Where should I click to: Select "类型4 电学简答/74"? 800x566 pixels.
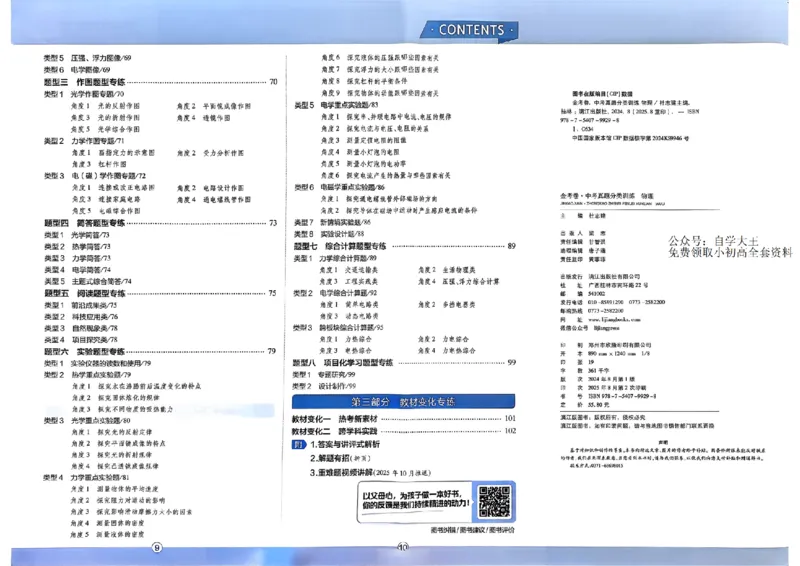(77, 269)
